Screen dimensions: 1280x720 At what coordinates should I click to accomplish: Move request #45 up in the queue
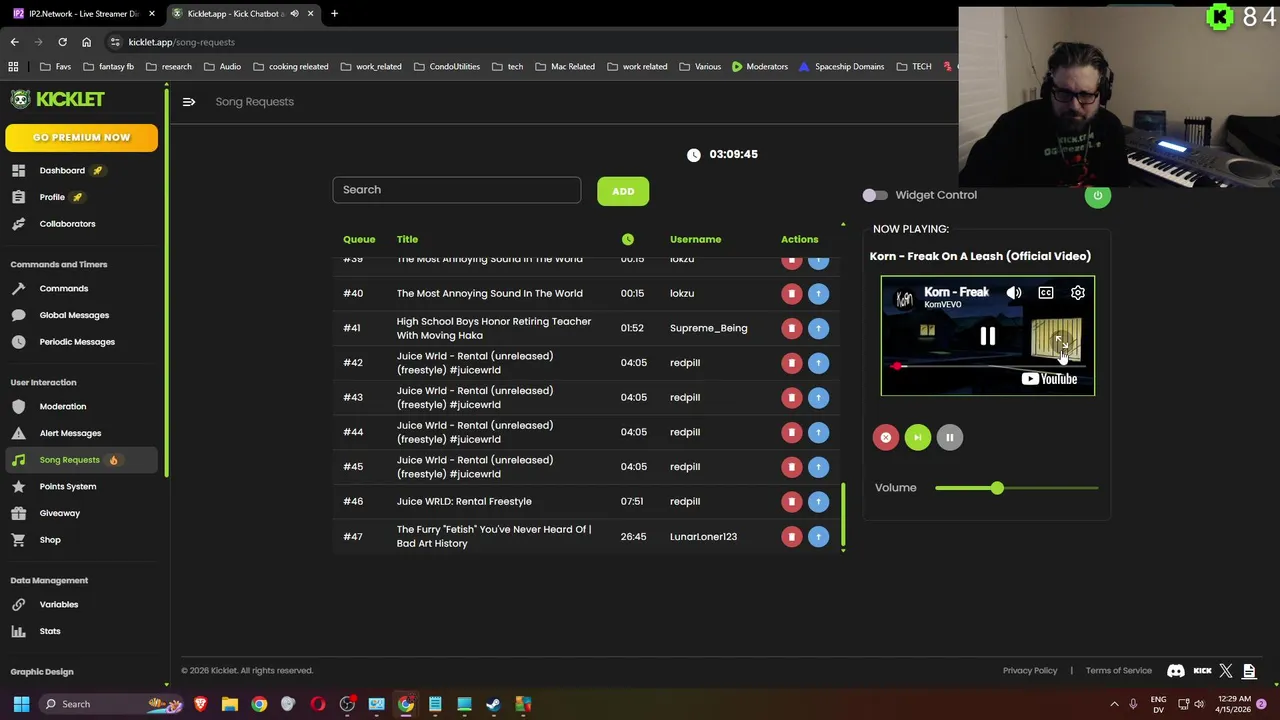(818, 467)
